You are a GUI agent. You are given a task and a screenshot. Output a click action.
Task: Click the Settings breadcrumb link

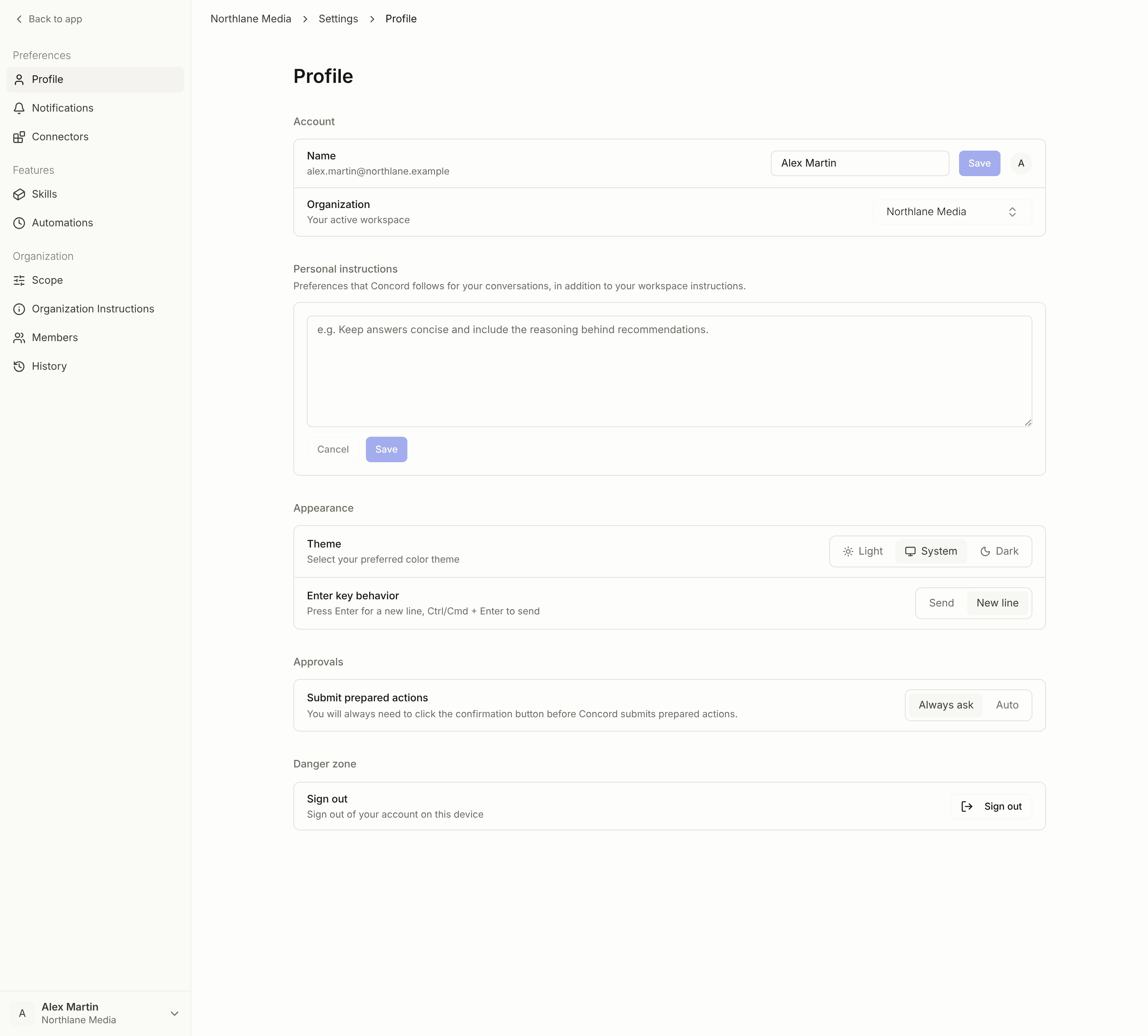tap(338, 19)
